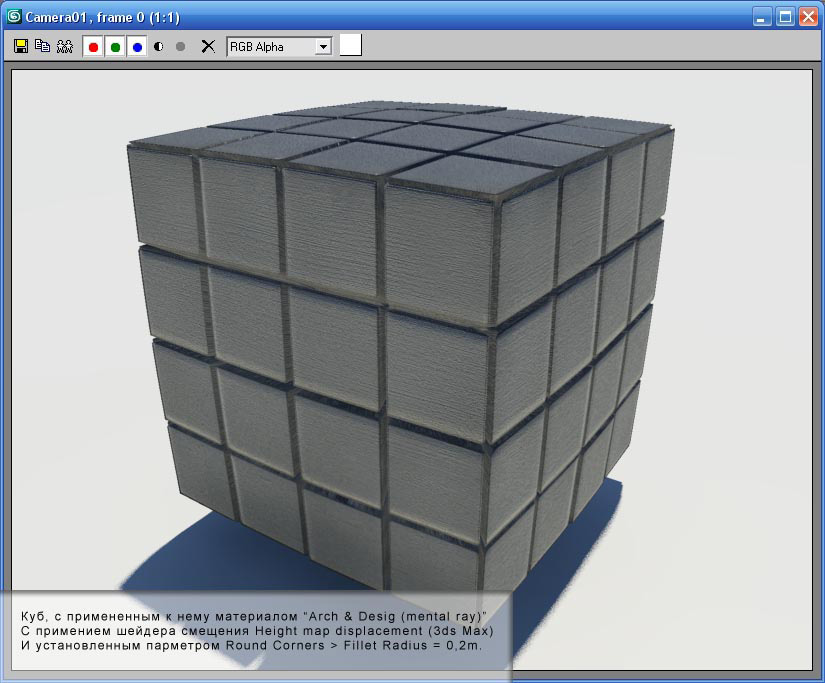Toggle the green channel button
Screen dimensions: 825x683
point(115,47)
